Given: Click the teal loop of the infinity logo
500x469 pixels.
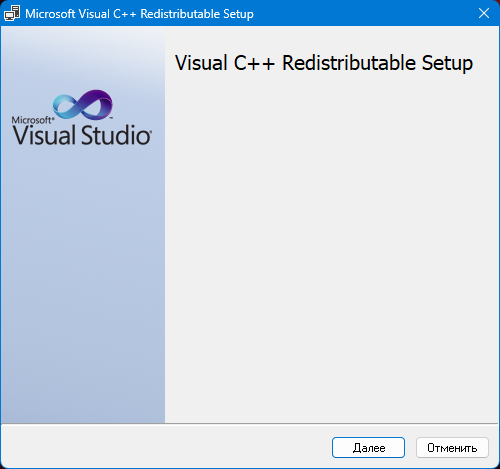Looking at the screenshot, I should [67, 107].
